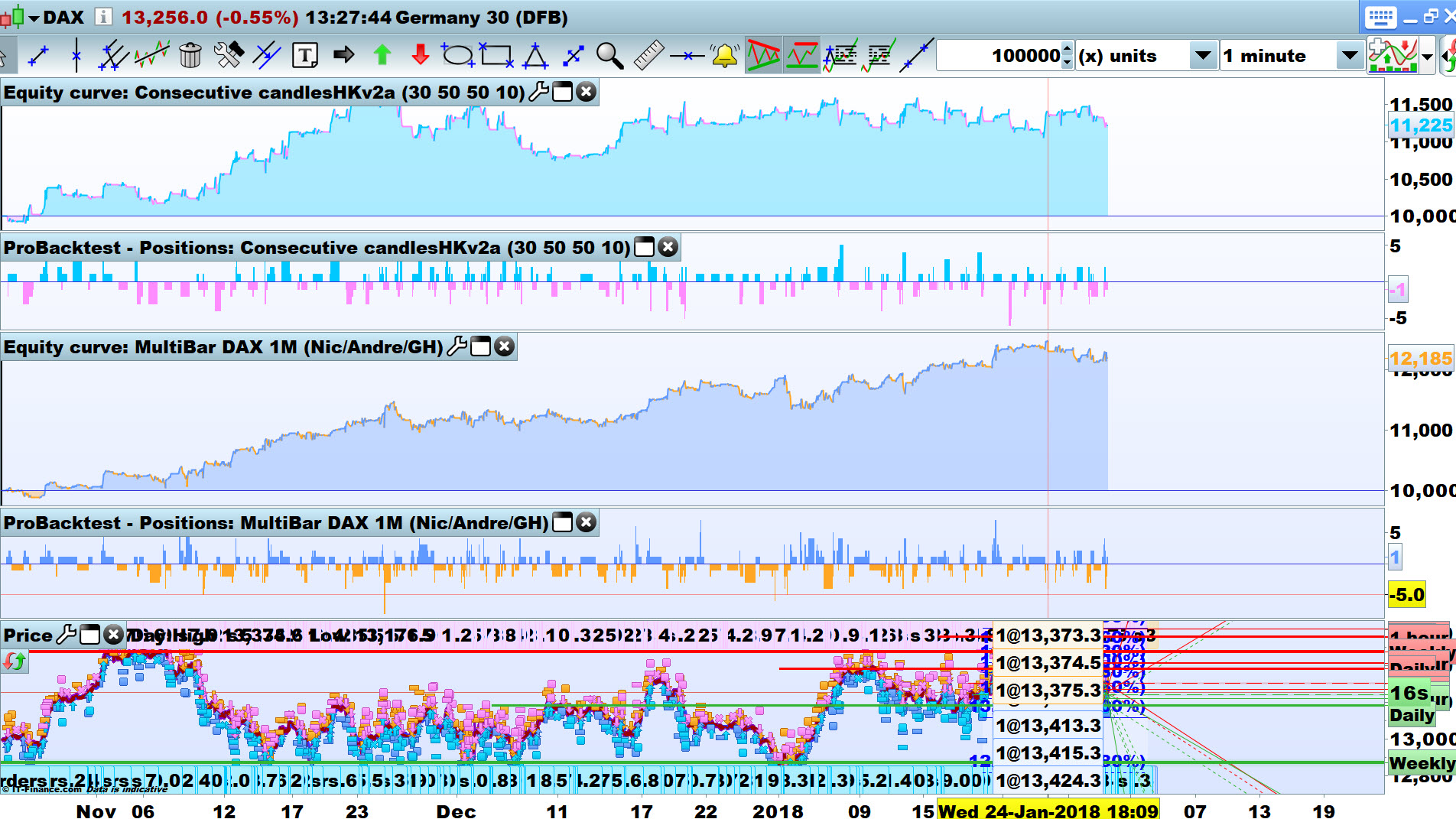Open the DAX instrument dropdown arrow
The width and height of the screenshot is (1456, 819).
pos(34,18)
